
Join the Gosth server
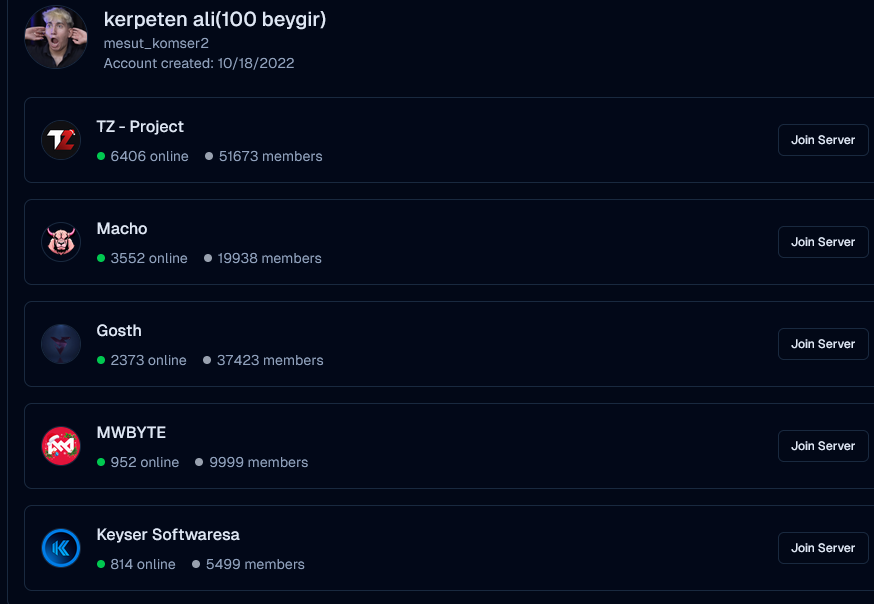pyautogui.click(x=823, y=344)
